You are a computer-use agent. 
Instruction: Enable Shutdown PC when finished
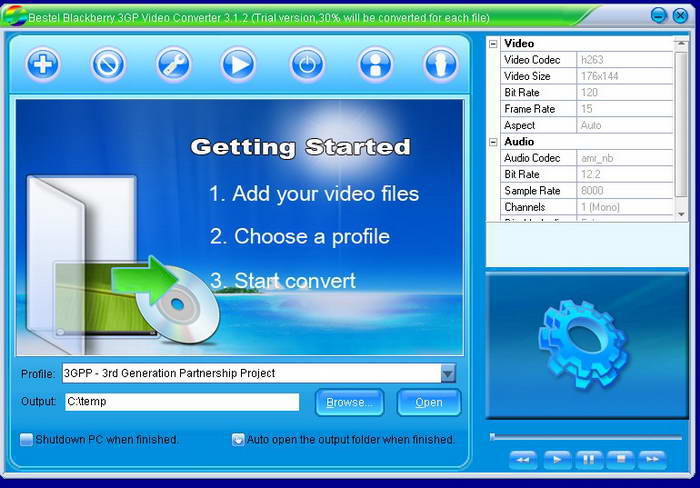pyautogui.click(x=26, y=440)
